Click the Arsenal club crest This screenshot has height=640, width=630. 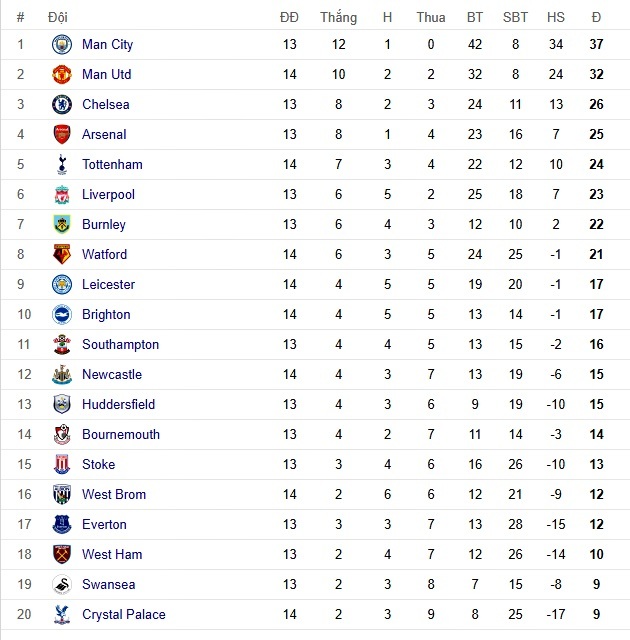pos(62,135)
